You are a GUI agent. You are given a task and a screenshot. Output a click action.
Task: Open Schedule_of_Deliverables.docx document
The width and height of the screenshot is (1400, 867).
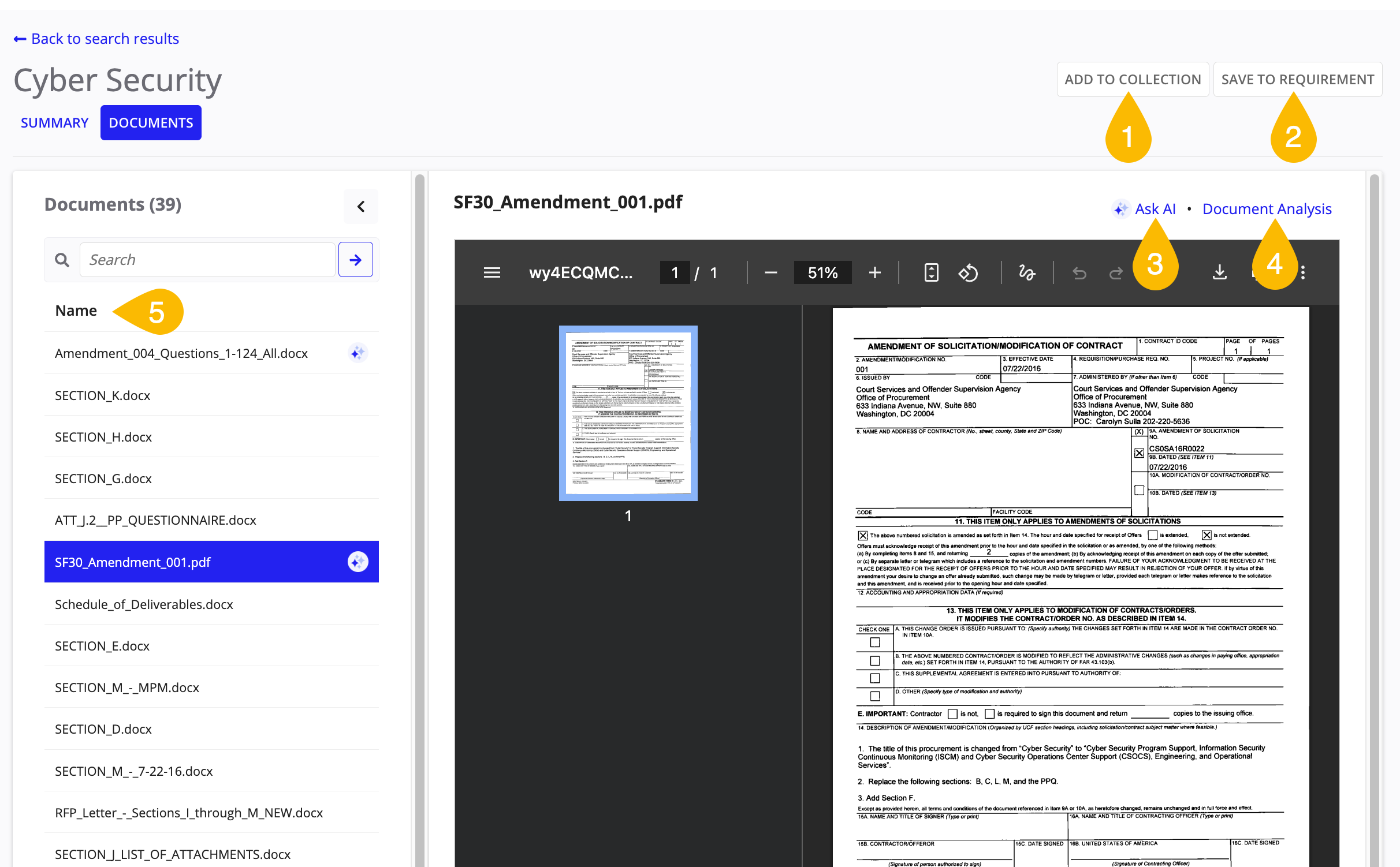(211, 604)
